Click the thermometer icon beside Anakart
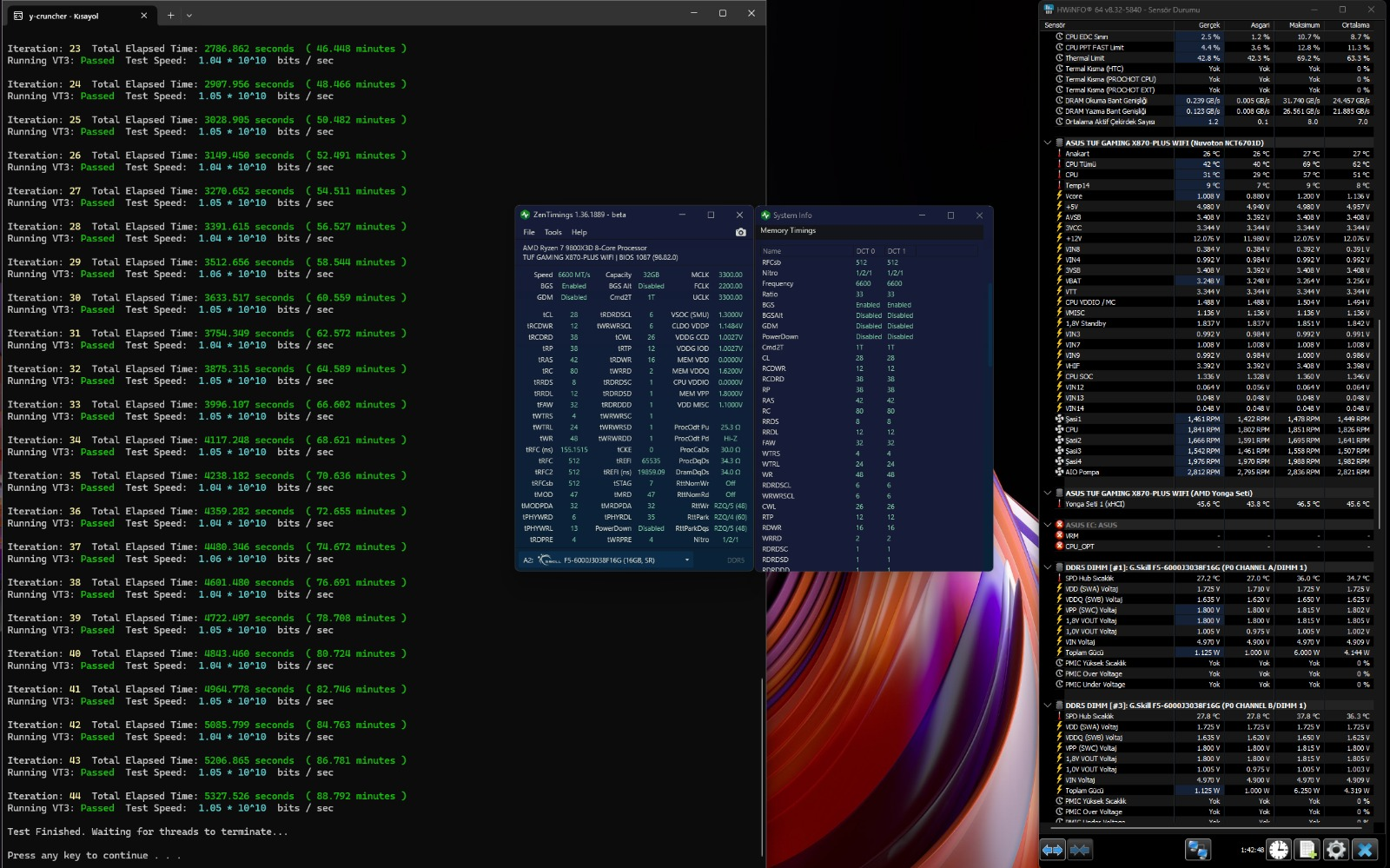1390x868 pixels. (x=1059, y=154)
